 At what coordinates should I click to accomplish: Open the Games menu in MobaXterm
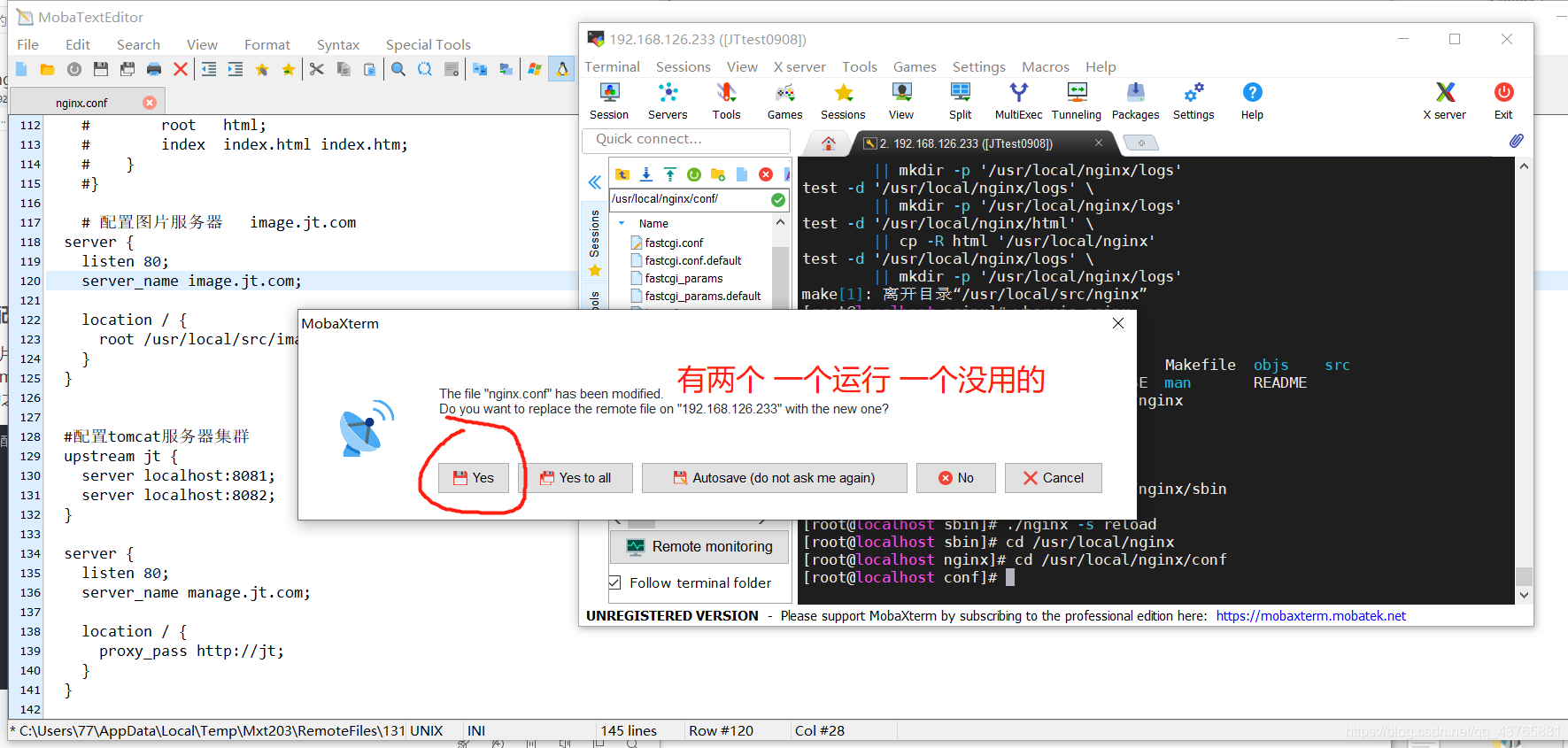915,66
